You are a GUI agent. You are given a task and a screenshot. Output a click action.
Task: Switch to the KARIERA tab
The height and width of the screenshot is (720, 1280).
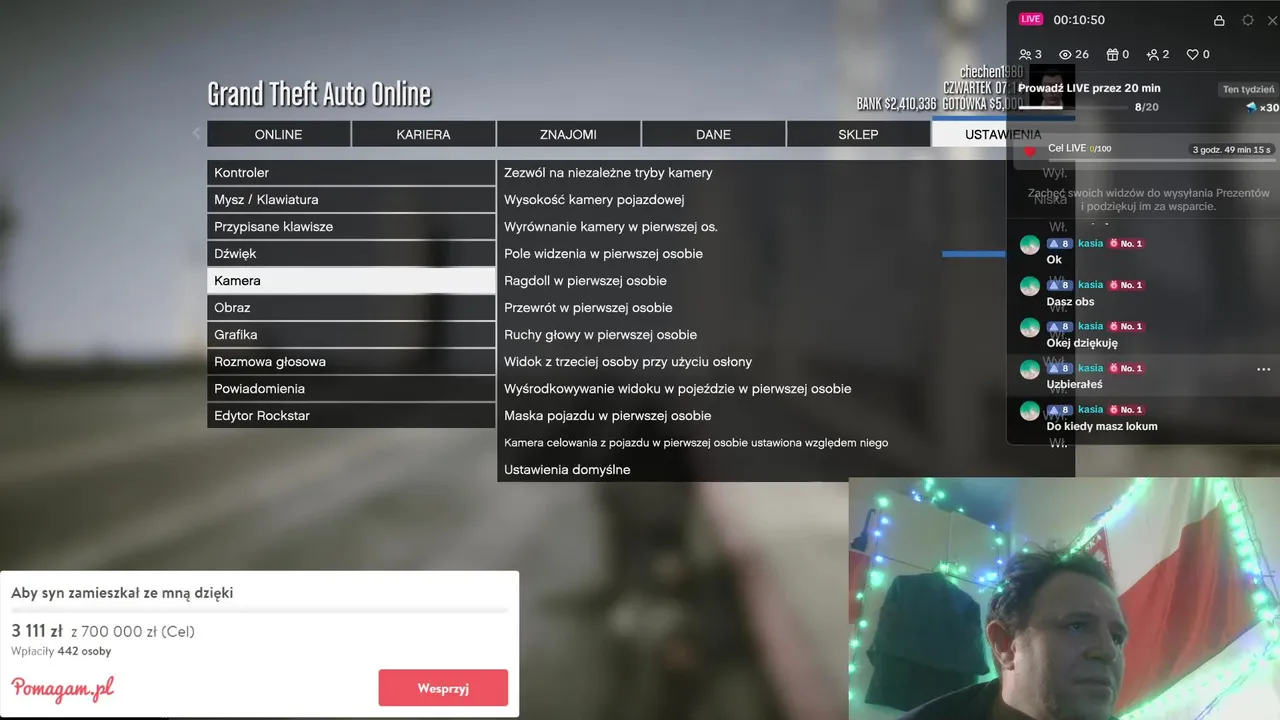(x=423, y=134)
